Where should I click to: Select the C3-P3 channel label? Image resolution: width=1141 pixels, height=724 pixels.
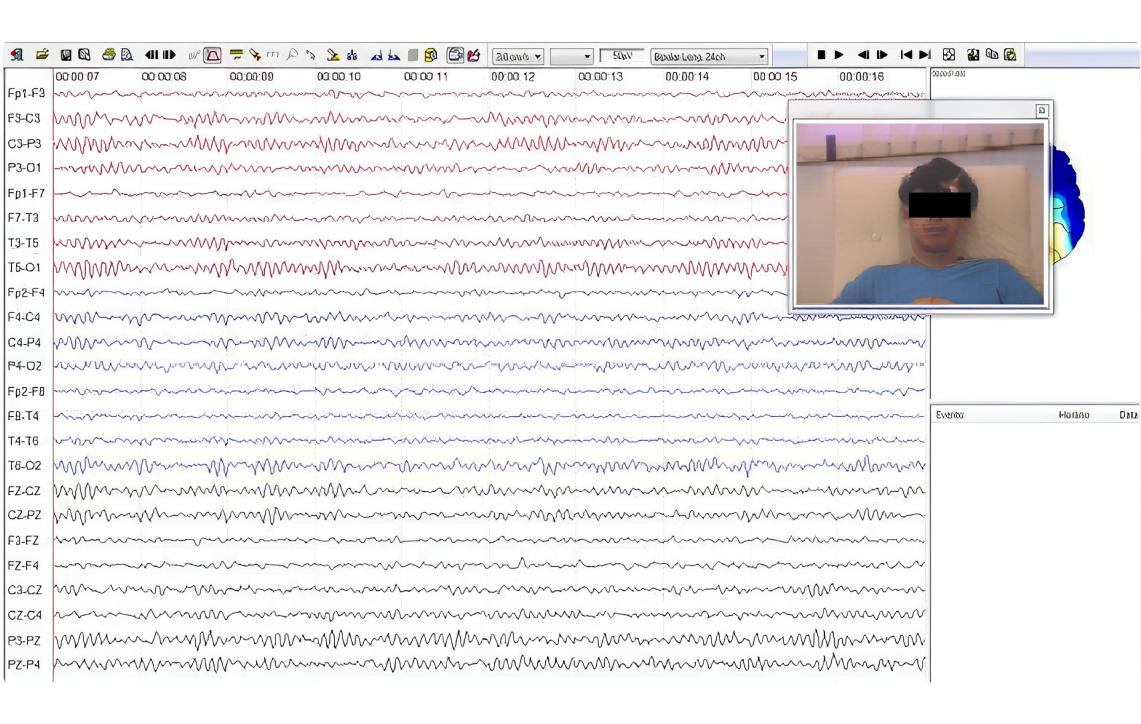pos(24,143)
